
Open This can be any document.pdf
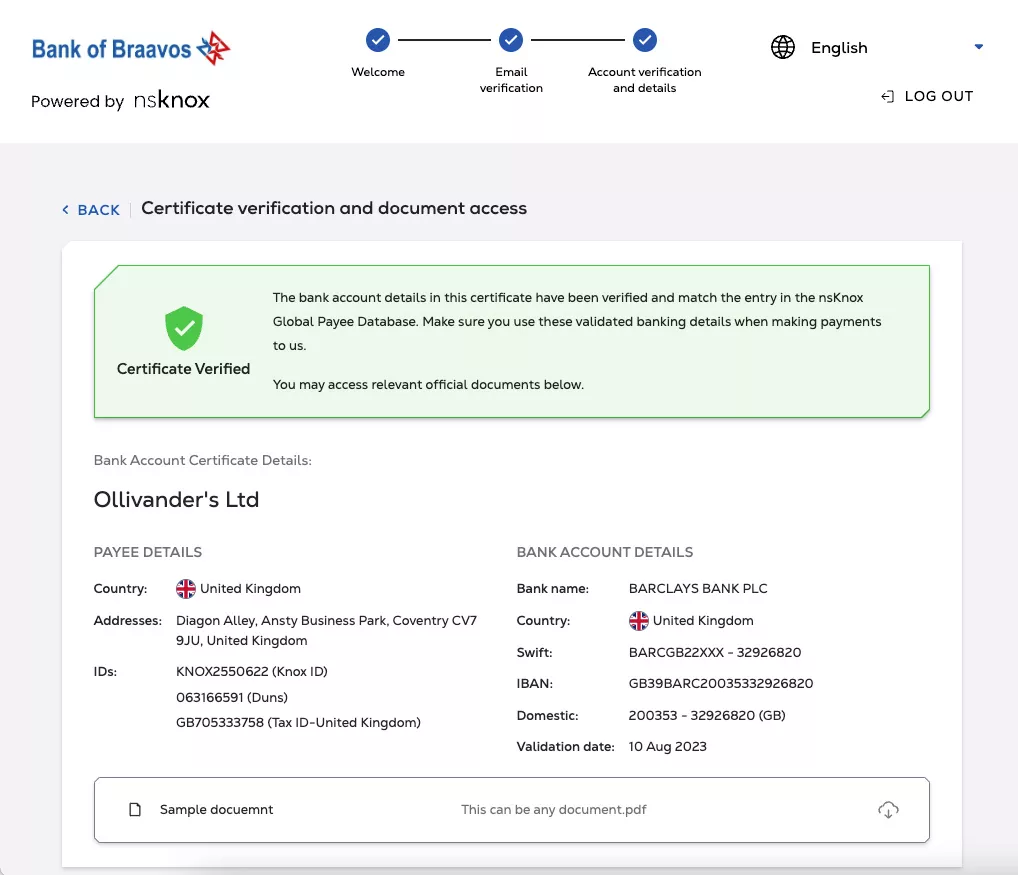pyautogui.click(x=553, y=810)
